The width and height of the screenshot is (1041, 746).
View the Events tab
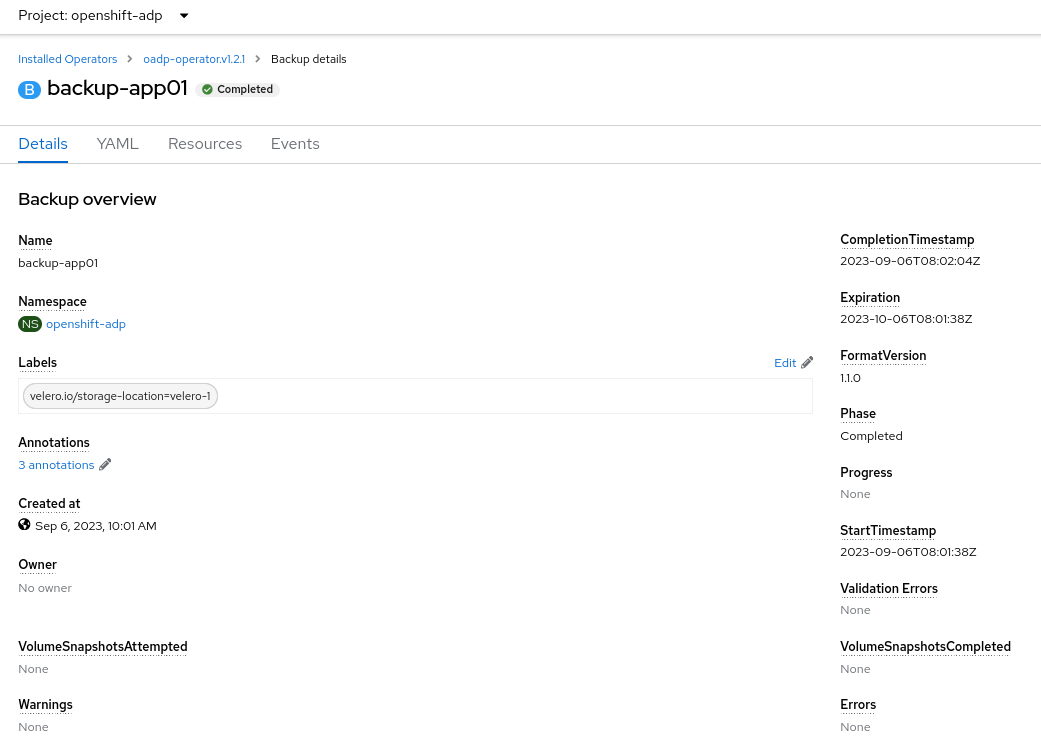[295, 144]
